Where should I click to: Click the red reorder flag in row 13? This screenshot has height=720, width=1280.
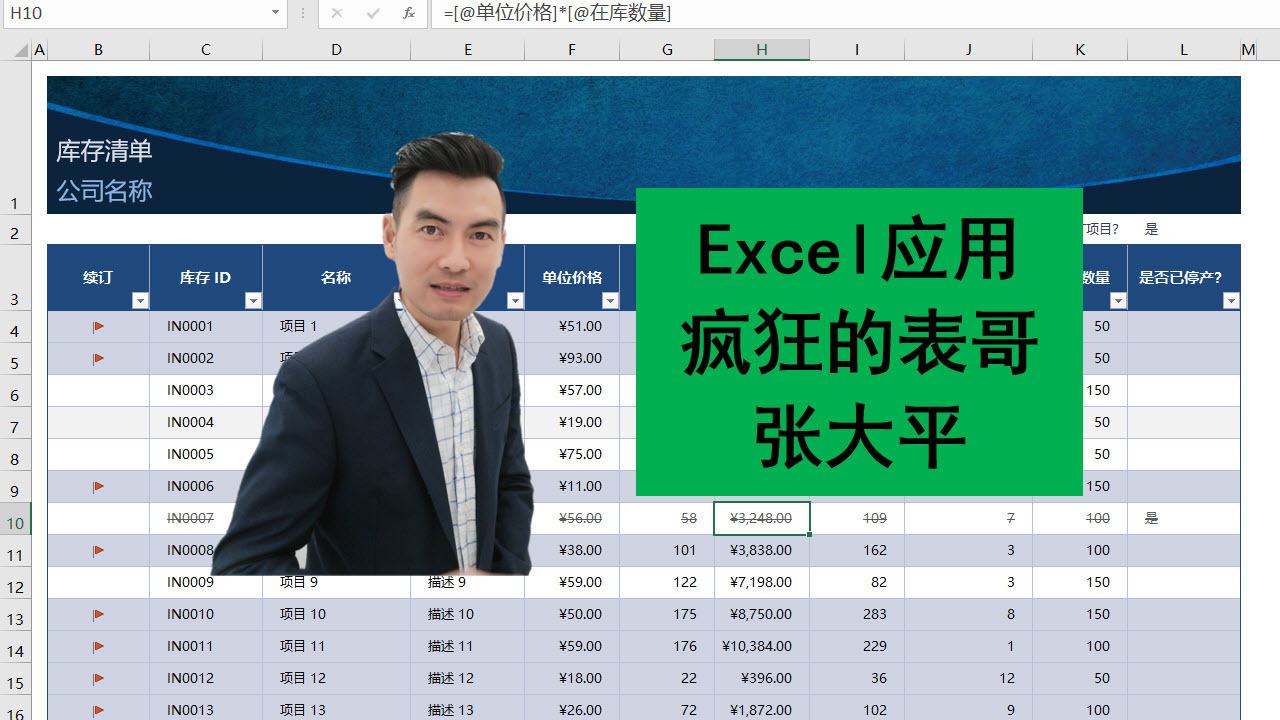pyautogui.click(x=97, y=614)
